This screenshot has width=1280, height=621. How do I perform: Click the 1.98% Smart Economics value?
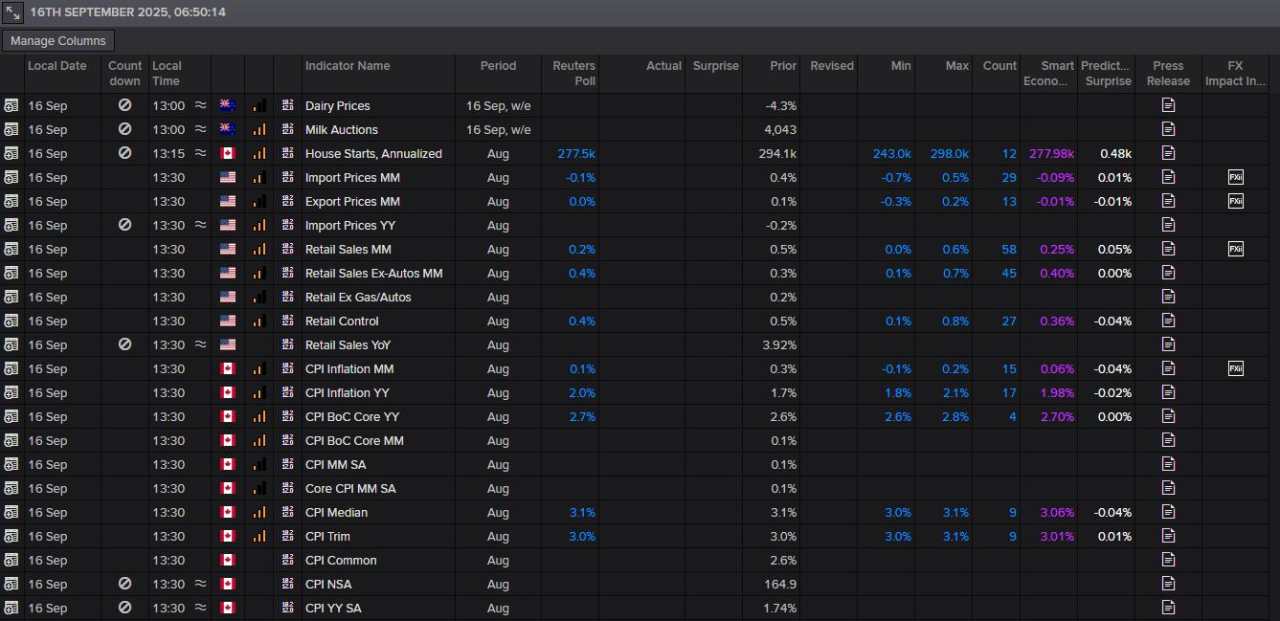[1056, 393]
